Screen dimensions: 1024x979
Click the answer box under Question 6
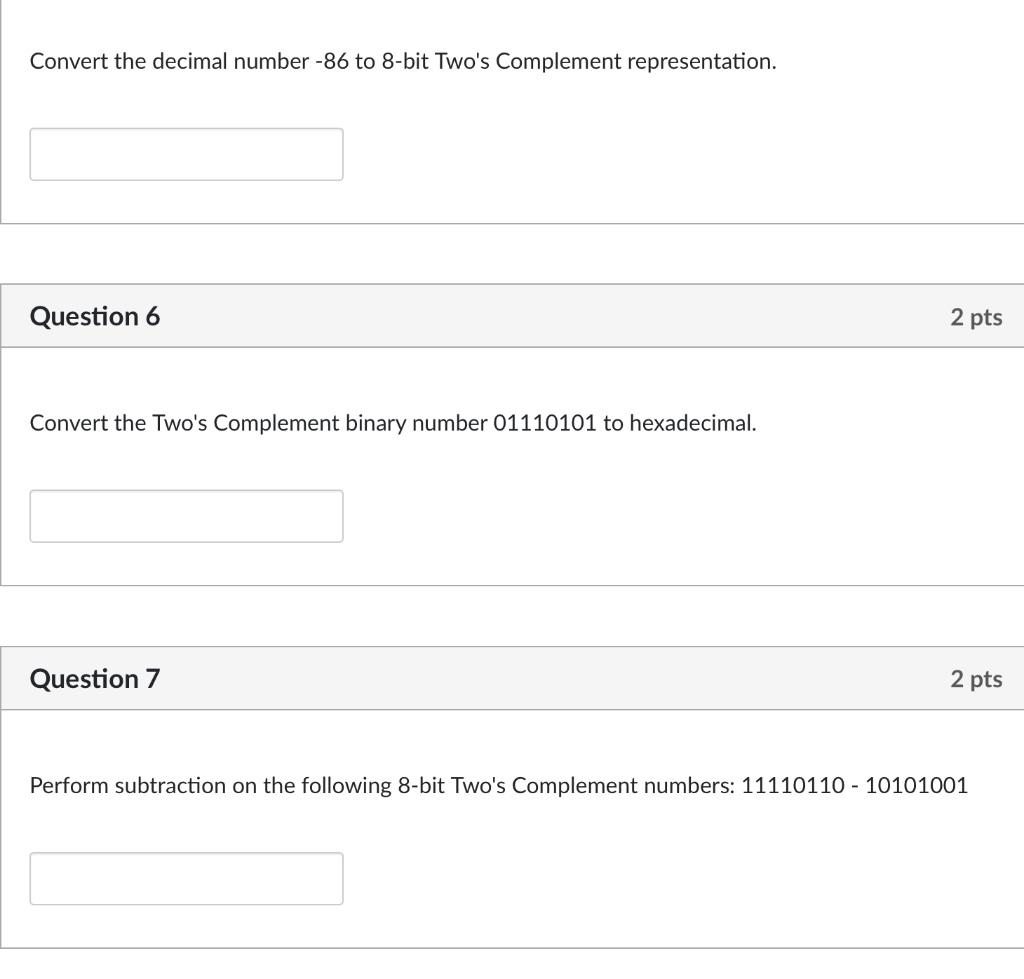click(186, 516)
